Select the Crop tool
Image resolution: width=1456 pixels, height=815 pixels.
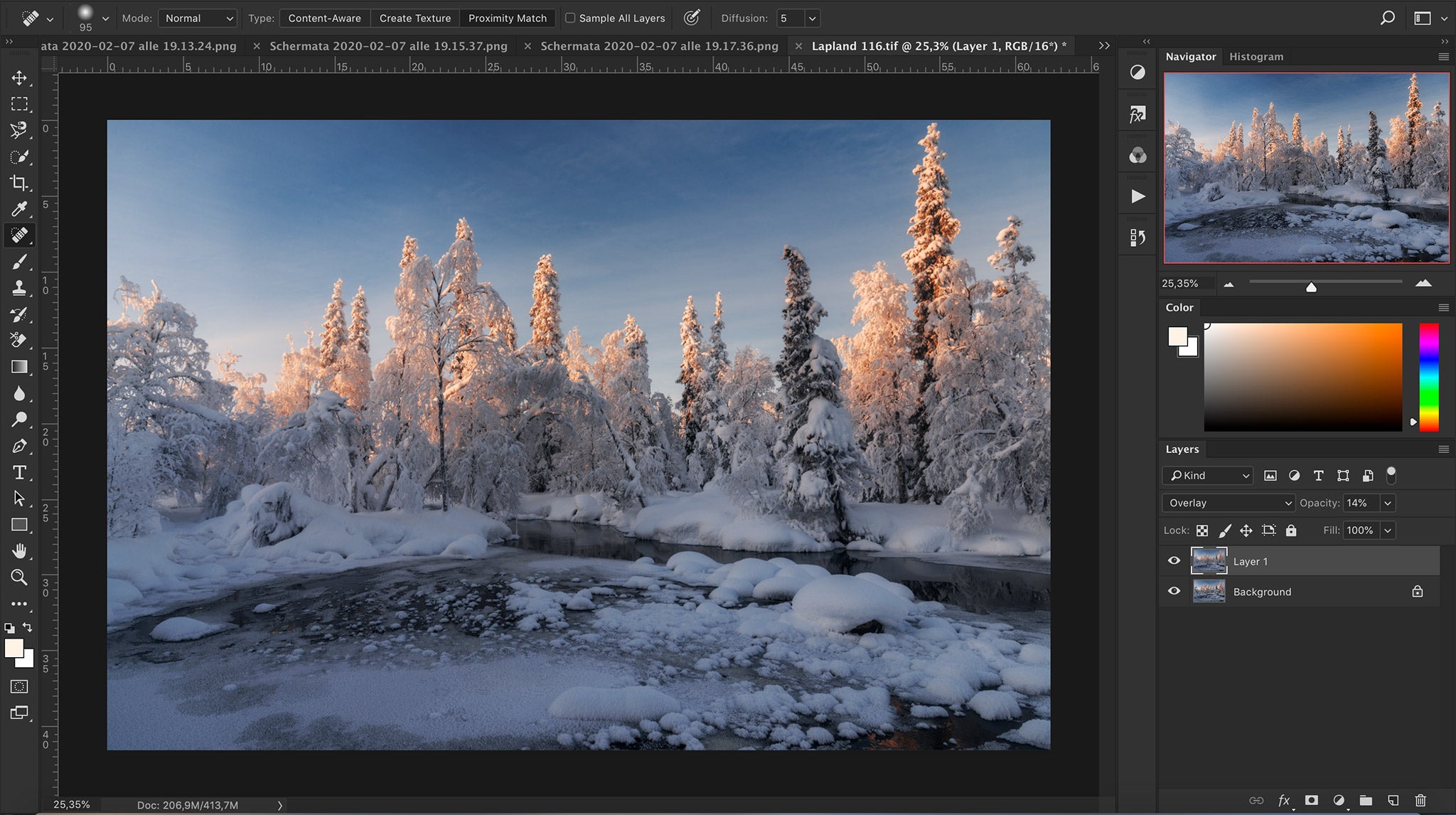(x=19, y=183)
